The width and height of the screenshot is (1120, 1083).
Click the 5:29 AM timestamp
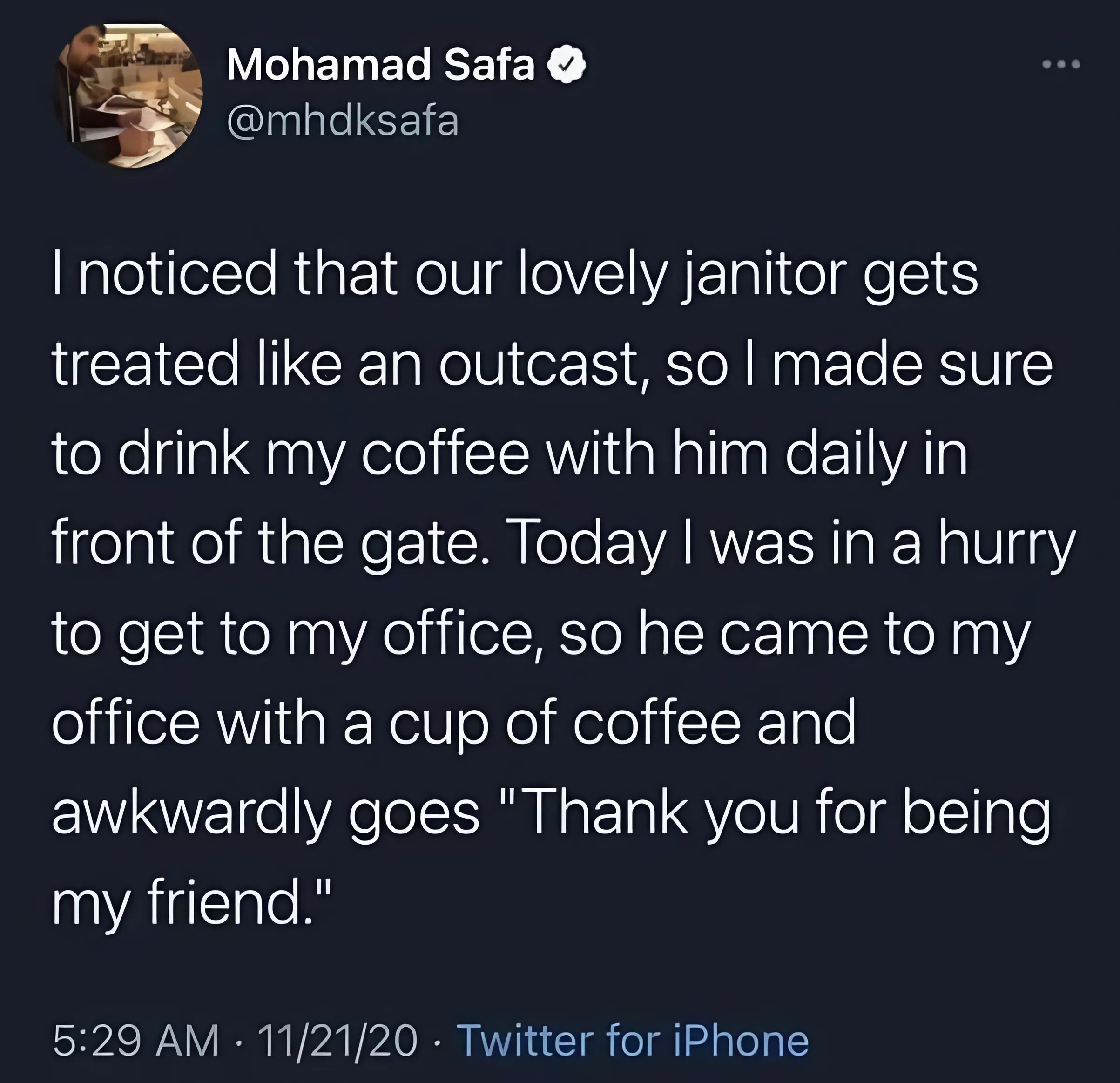click(x=136, y=1040)
